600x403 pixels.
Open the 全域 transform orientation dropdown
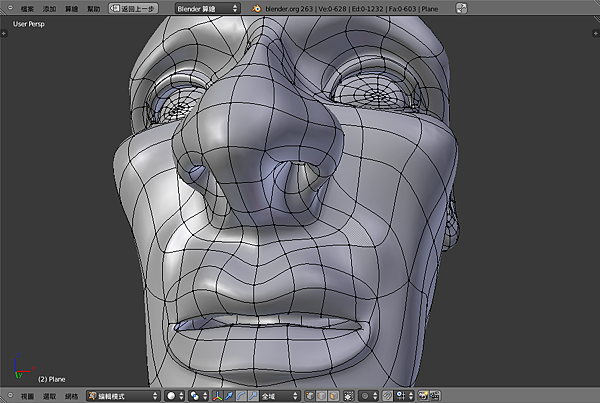pyautogui.click(x=279, y=396)
